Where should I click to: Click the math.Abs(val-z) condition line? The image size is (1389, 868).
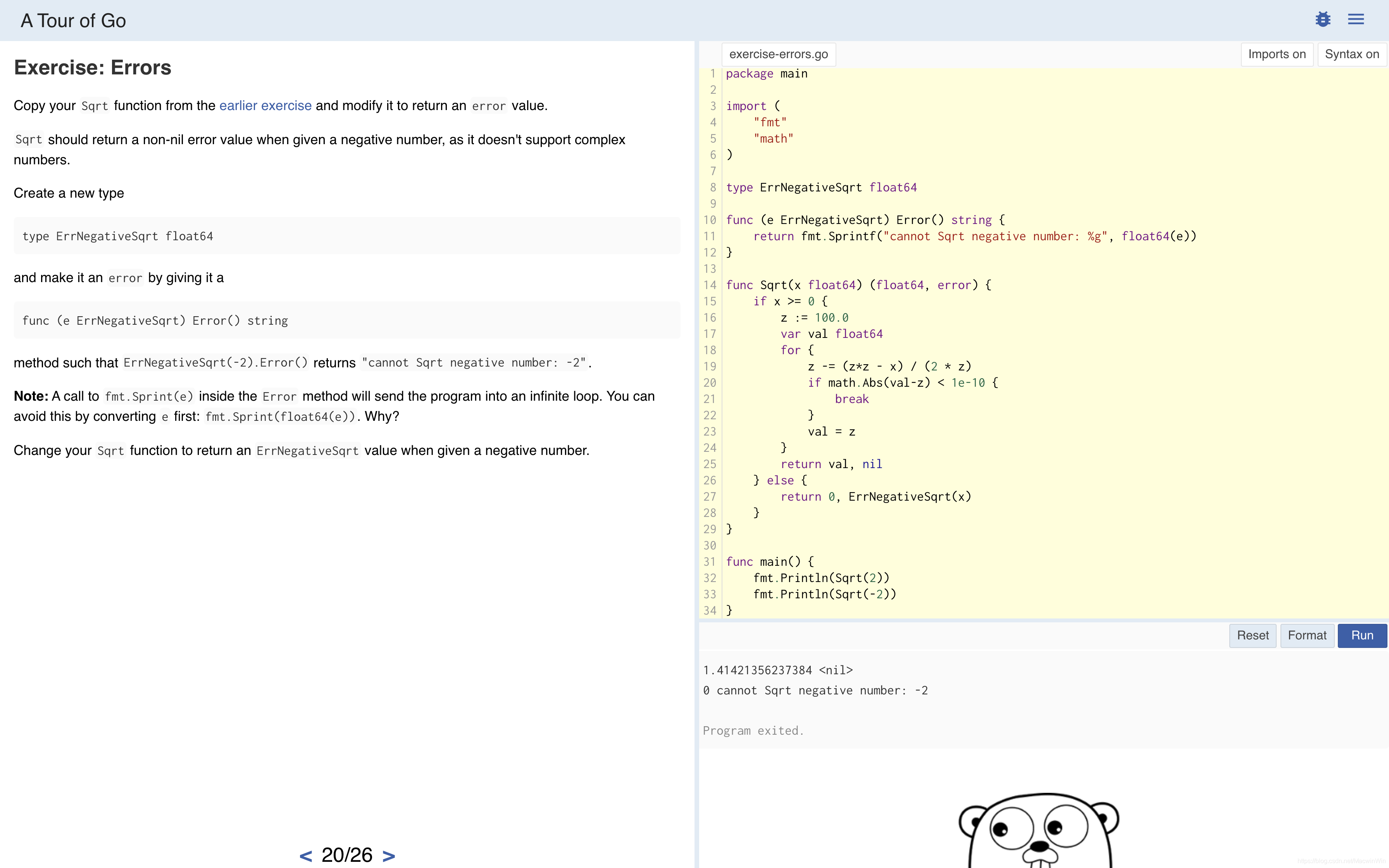pos(903,383)
